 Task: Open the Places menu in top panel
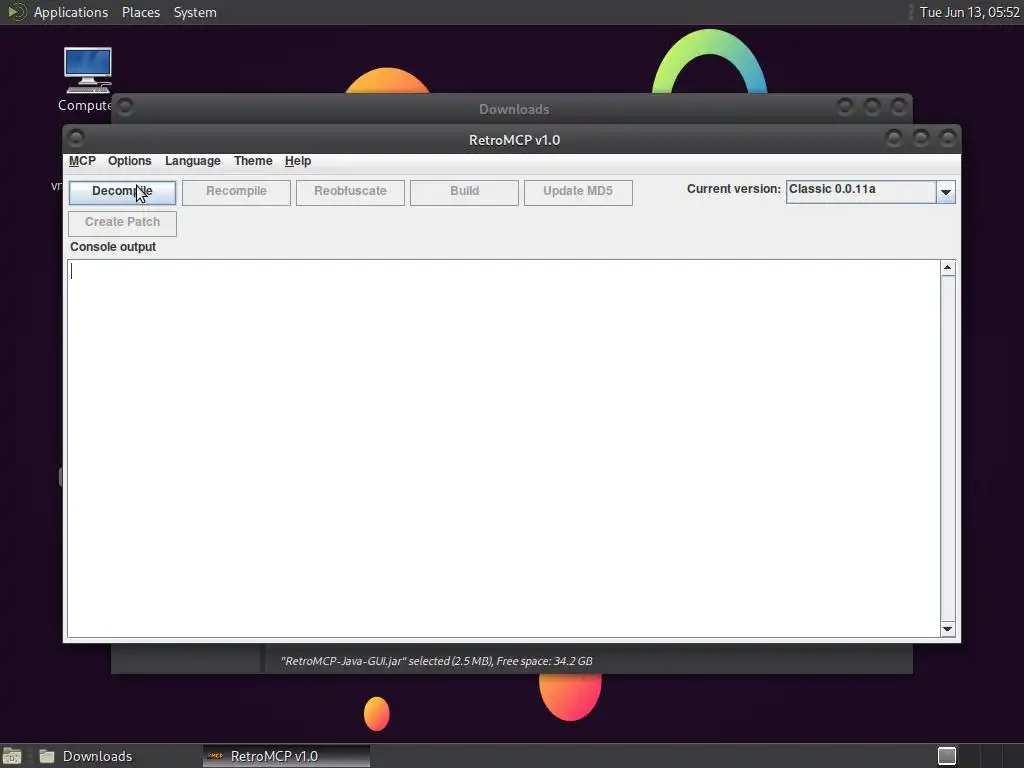(141, 12)
